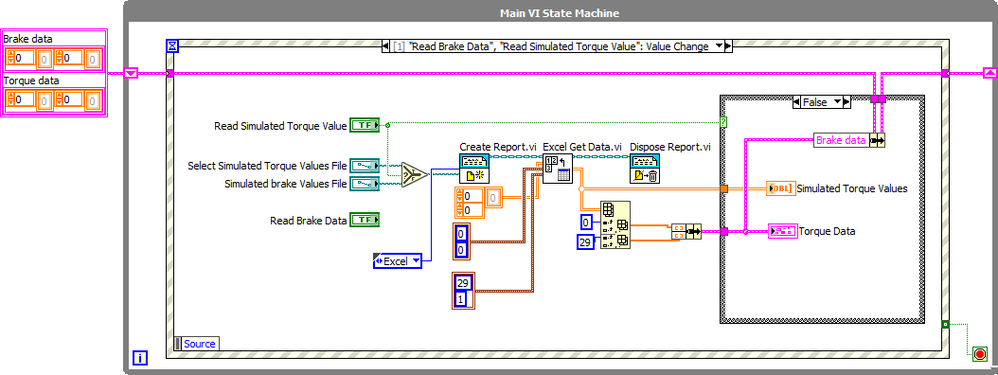The width and height of the screenshot is (998, 375).
Task: Toggle the Read Brake Data boolean terminal
Action: tap(365, 220)
